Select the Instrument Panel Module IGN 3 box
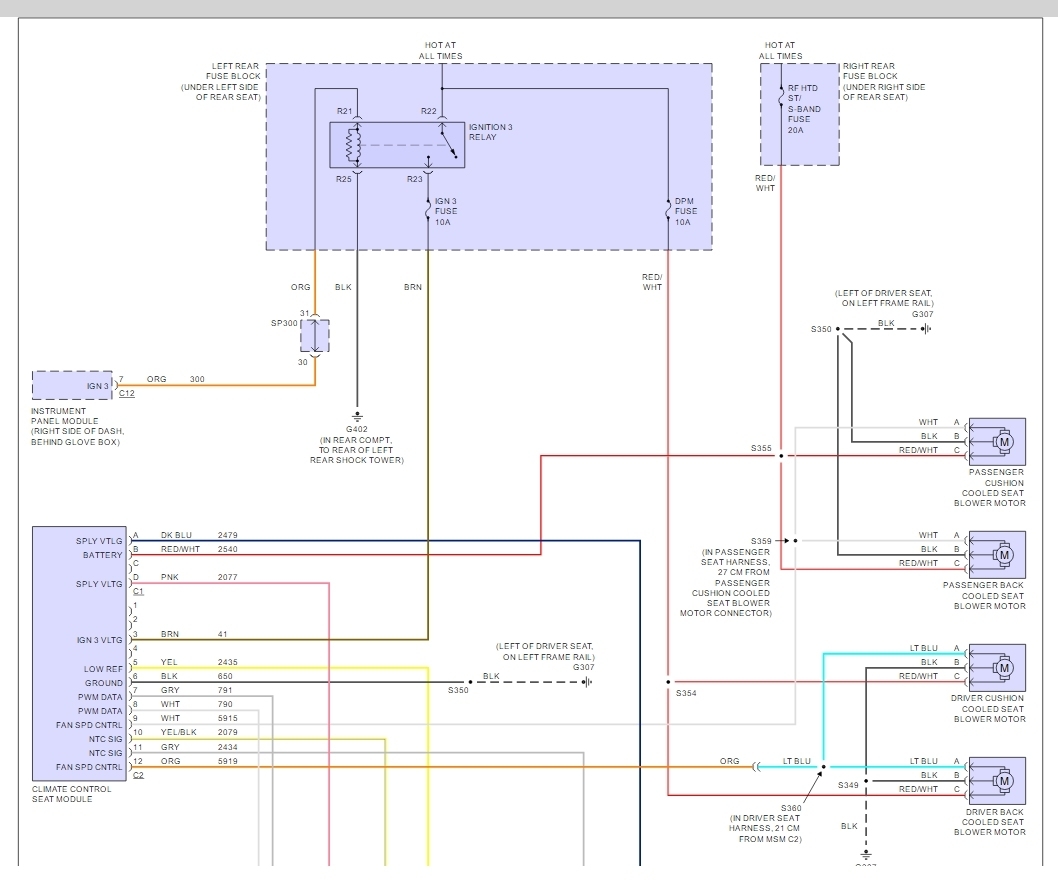 pyautogui.click(x=72, y=385)
